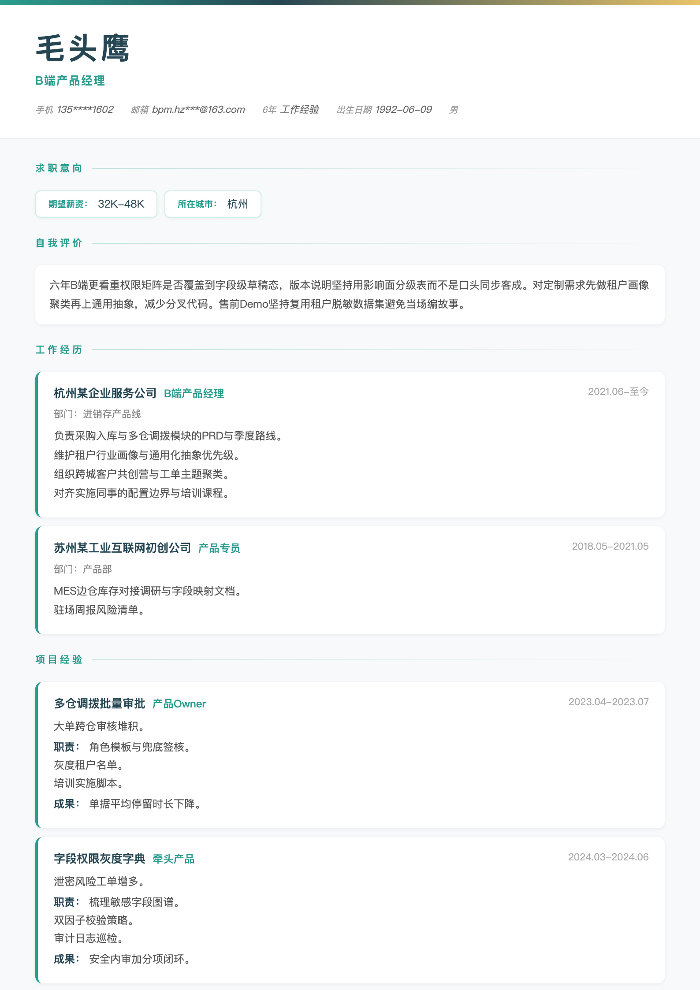Click the date range 2021.06-至今
700x990 pixels.
pyautogui.click(x=618, y=391)
